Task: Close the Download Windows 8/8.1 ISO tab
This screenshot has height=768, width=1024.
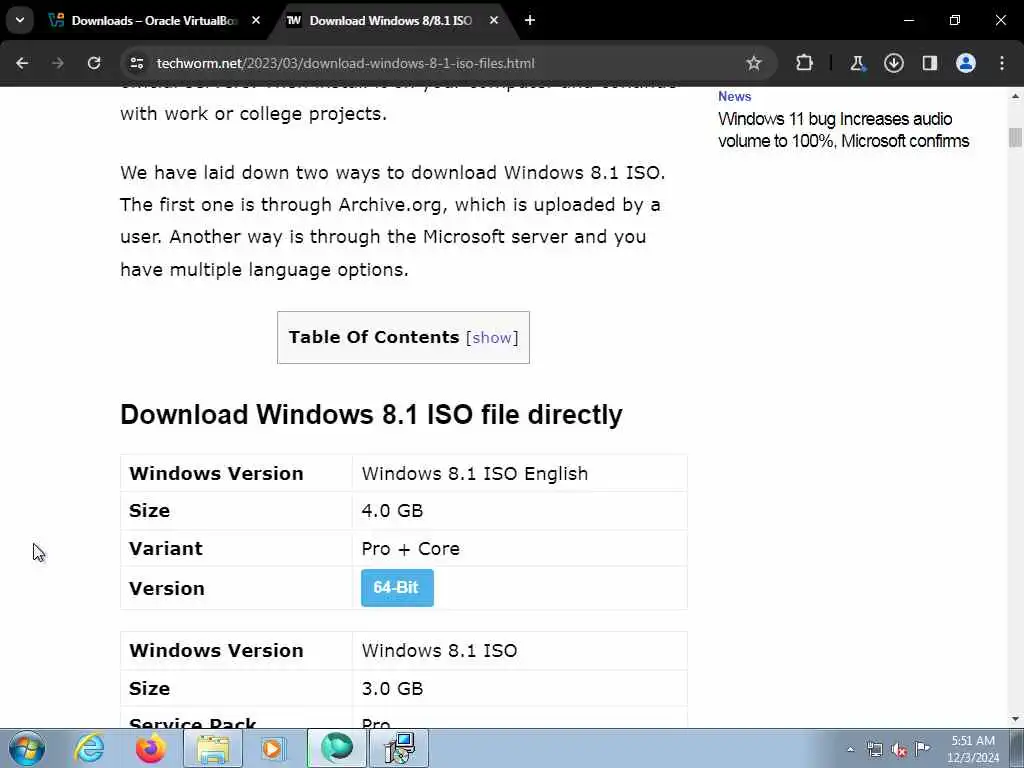Action: tap(494, 20)
